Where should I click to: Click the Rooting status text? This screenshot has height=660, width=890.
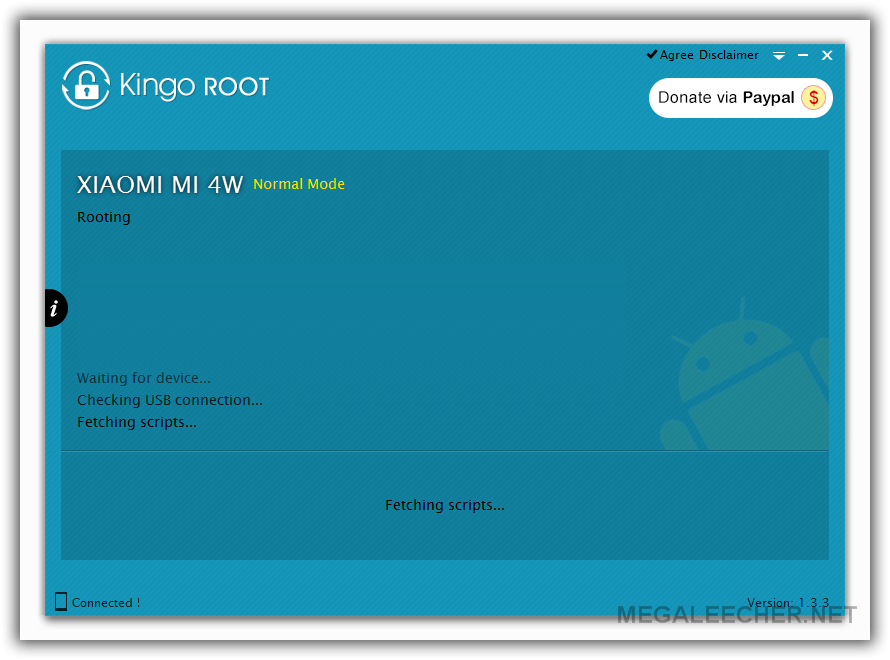click(x=104, y=217)
